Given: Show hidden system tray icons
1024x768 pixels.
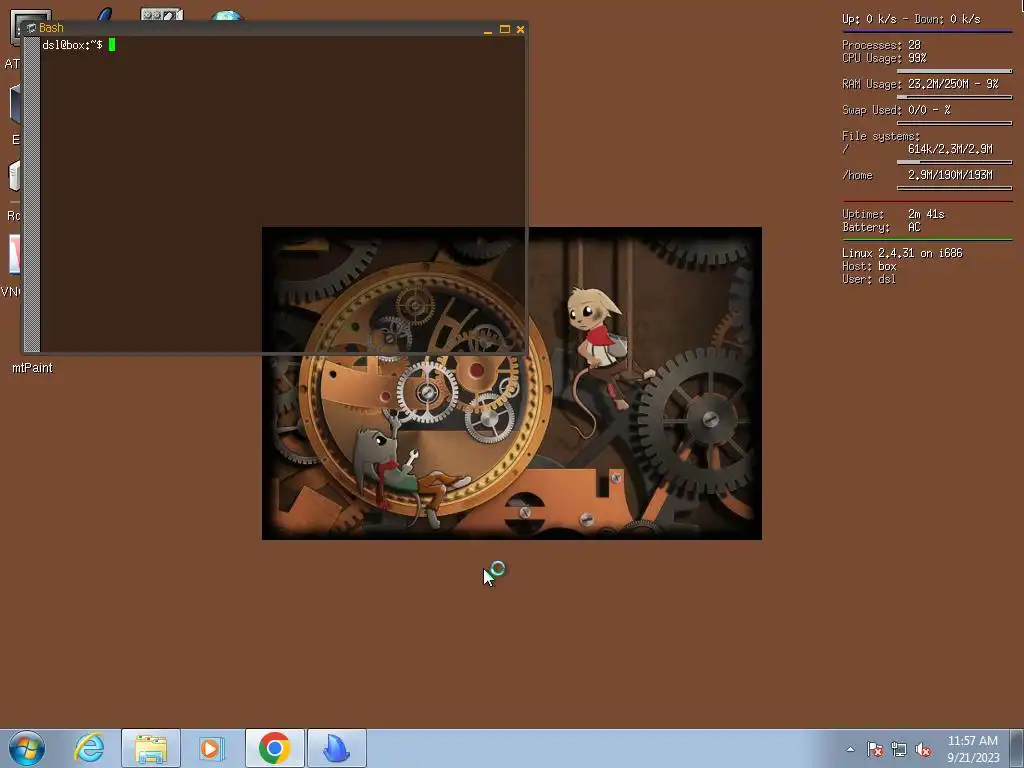Looking at the screenshot, I should point(850,750).
